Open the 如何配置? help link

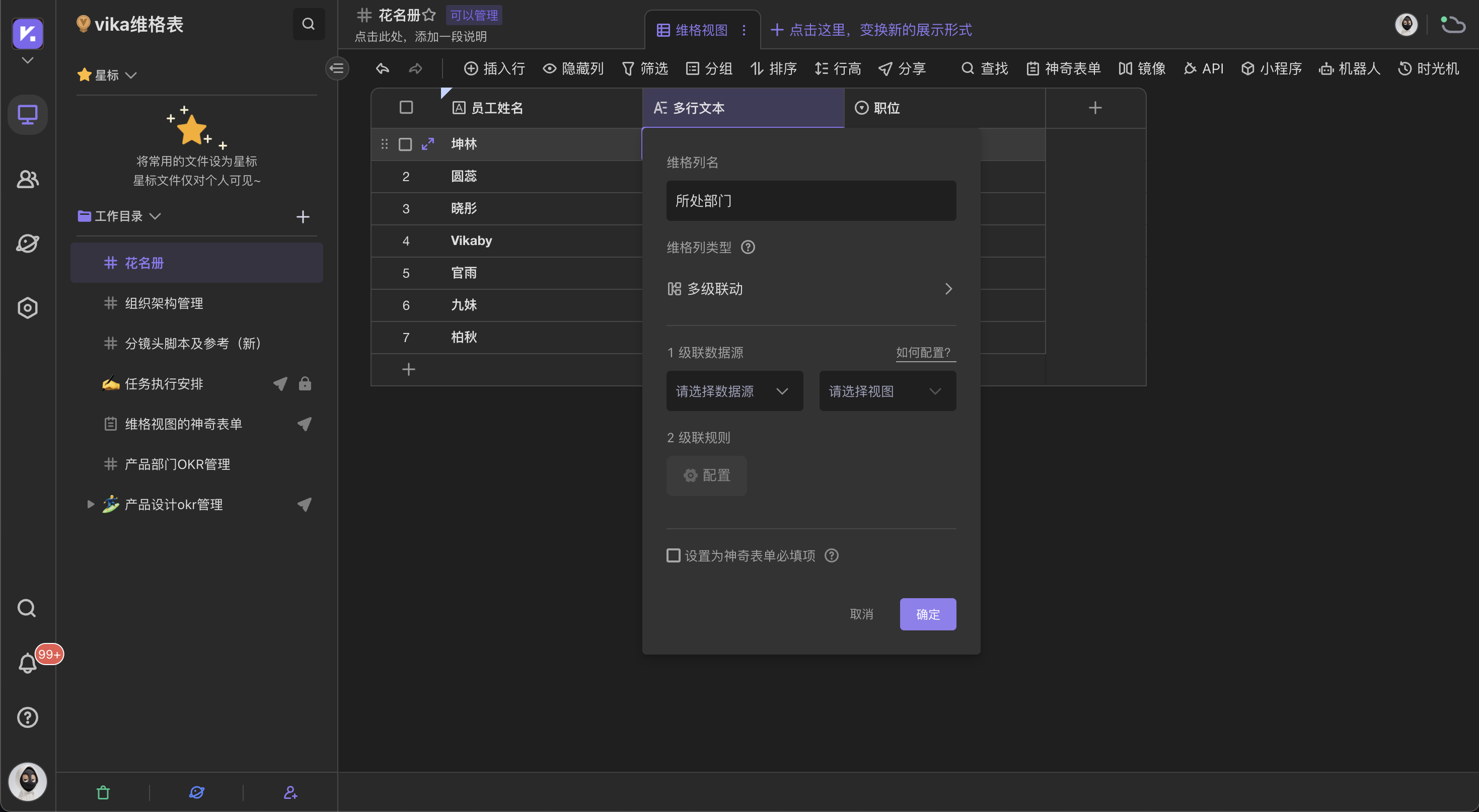[924, 352]
